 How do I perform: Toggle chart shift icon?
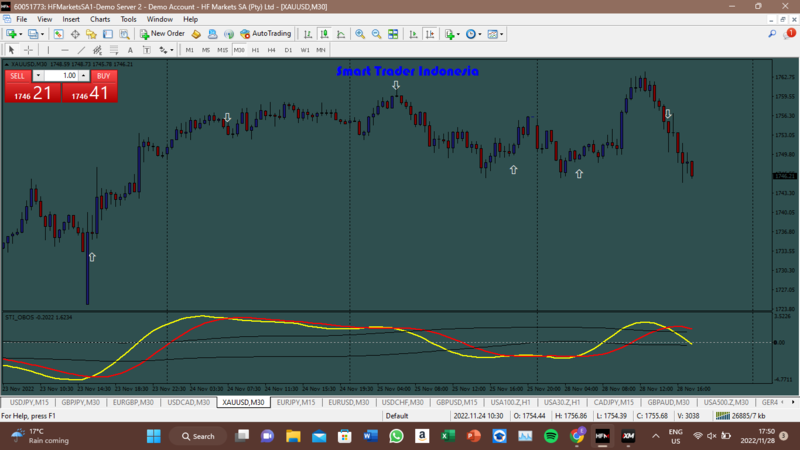click(430, 34)
